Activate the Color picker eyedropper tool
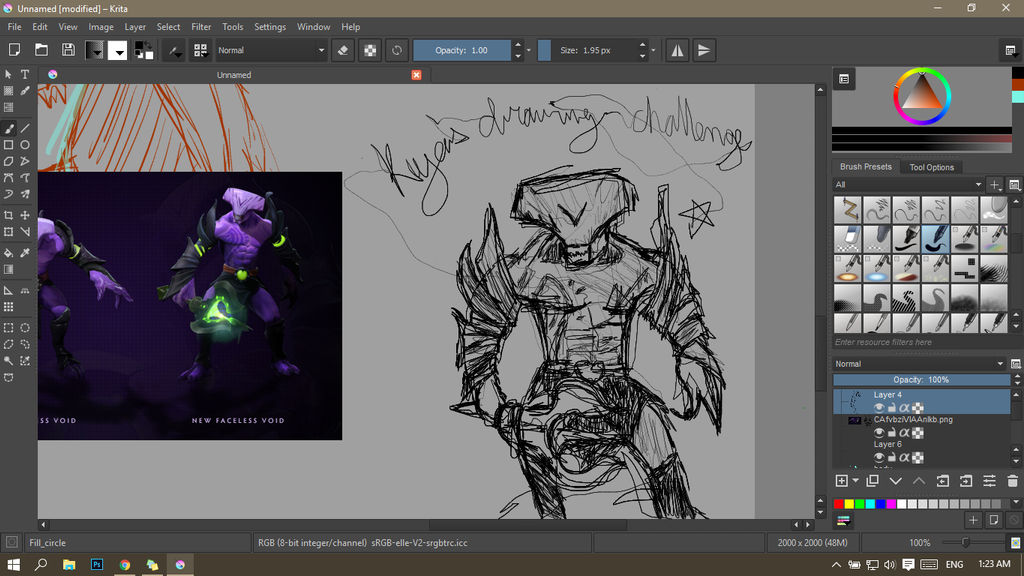This screenshot has height=576, width=1024. tap(25, 253)
